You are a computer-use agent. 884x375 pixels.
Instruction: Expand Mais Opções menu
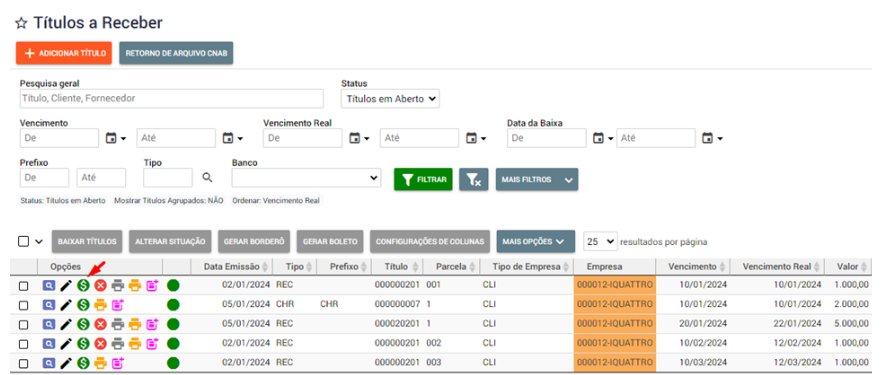click(536, 241)
